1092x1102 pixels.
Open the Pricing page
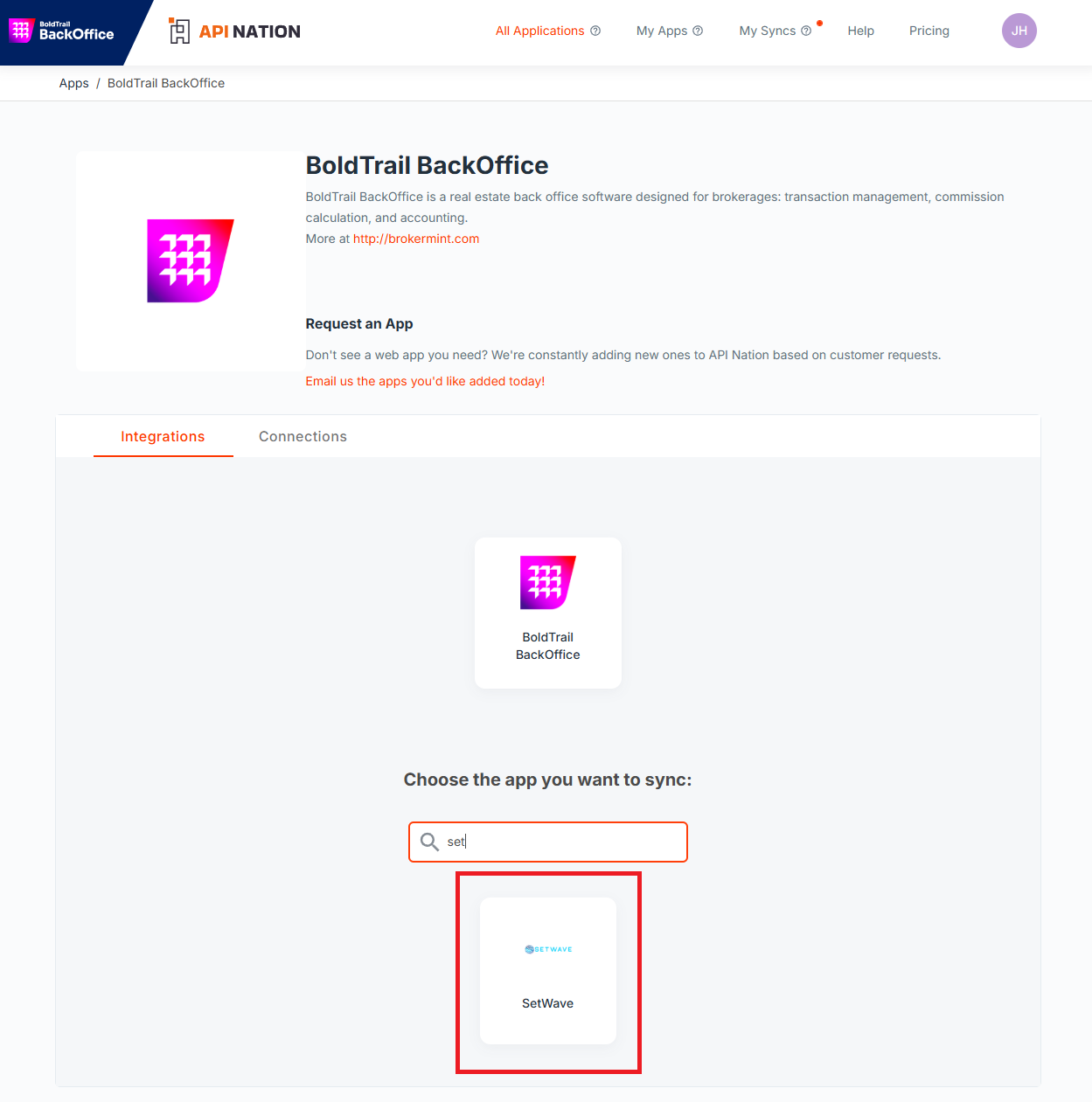[929, 31]
